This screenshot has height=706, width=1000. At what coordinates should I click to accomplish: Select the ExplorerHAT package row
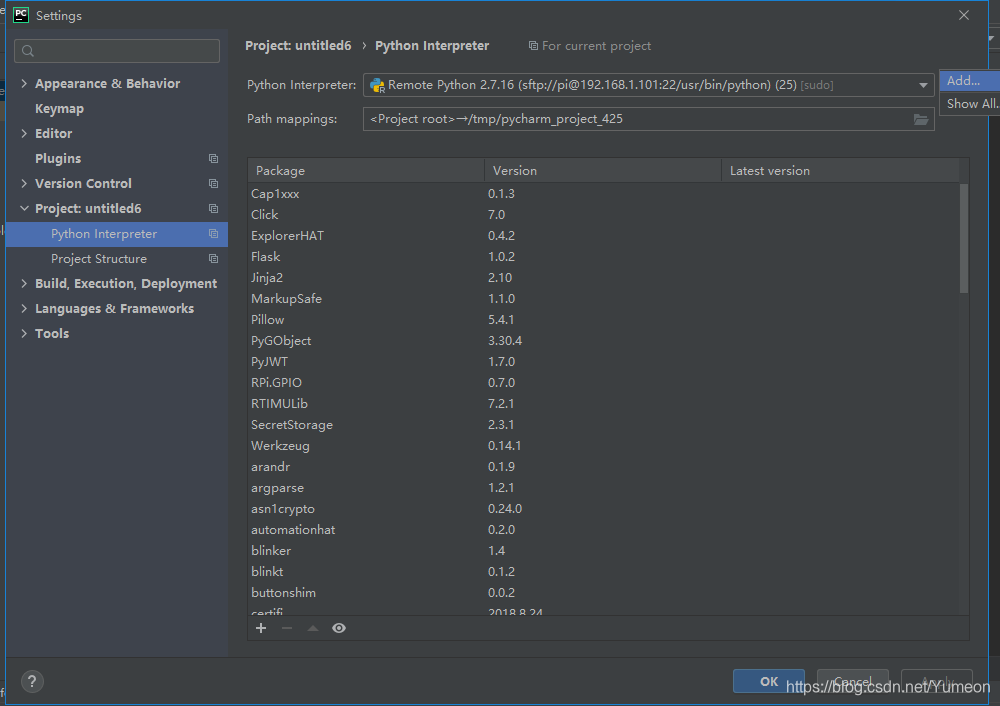pyautogui.click(x=603, y=236)
